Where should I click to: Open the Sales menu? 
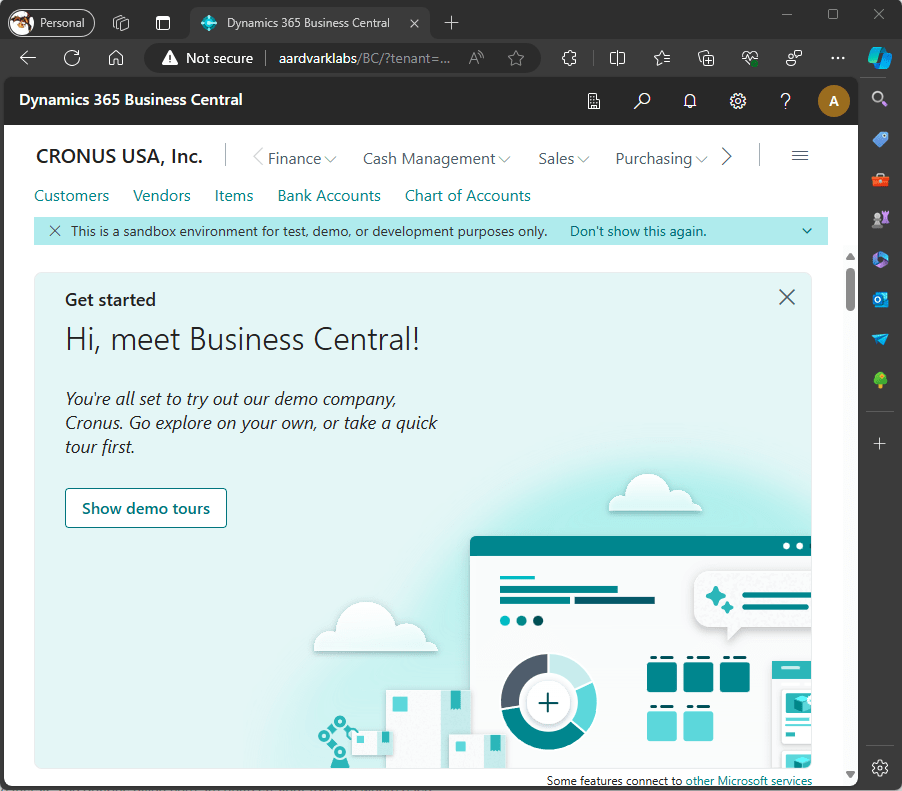pos(563,158)
